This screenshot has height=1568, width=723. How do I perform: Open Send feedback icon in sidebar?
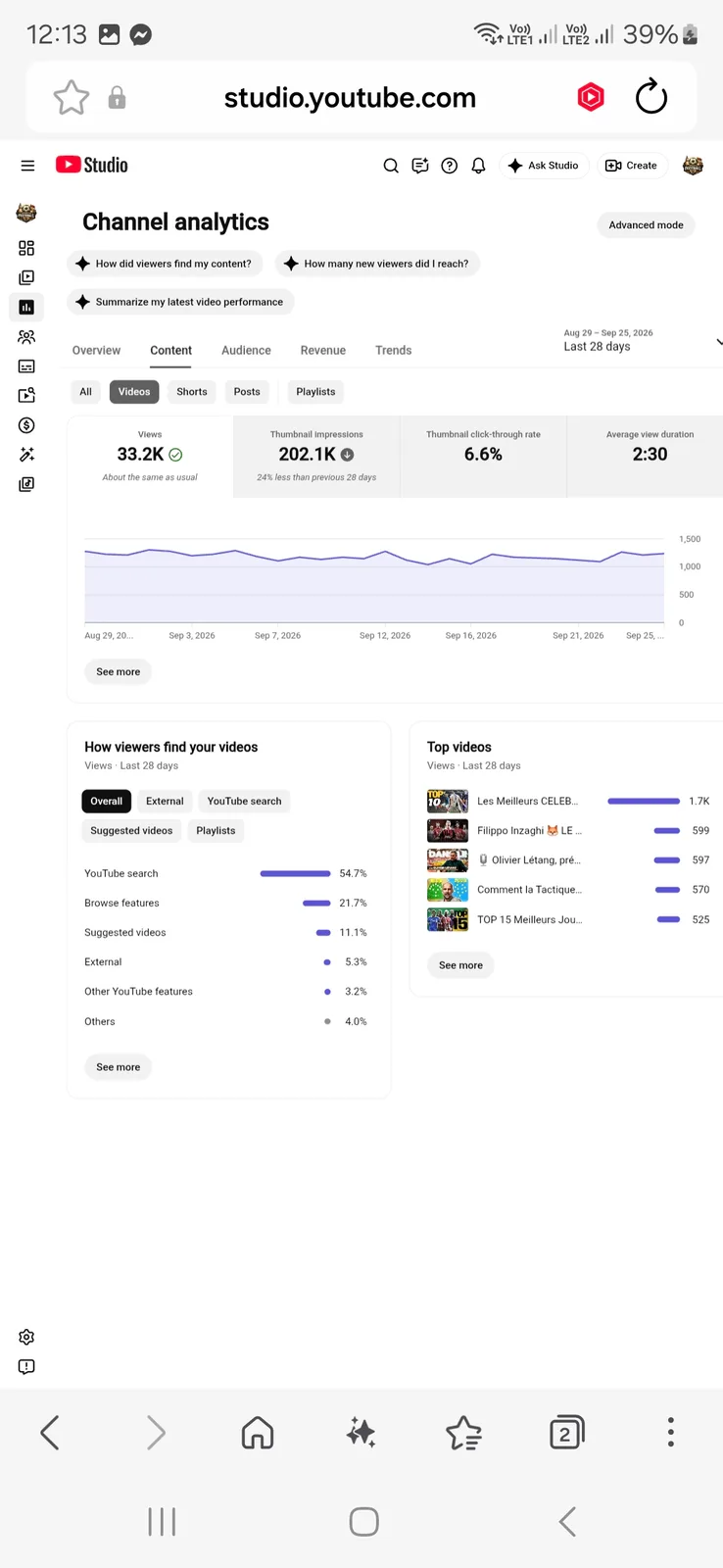coord(26,1367)
